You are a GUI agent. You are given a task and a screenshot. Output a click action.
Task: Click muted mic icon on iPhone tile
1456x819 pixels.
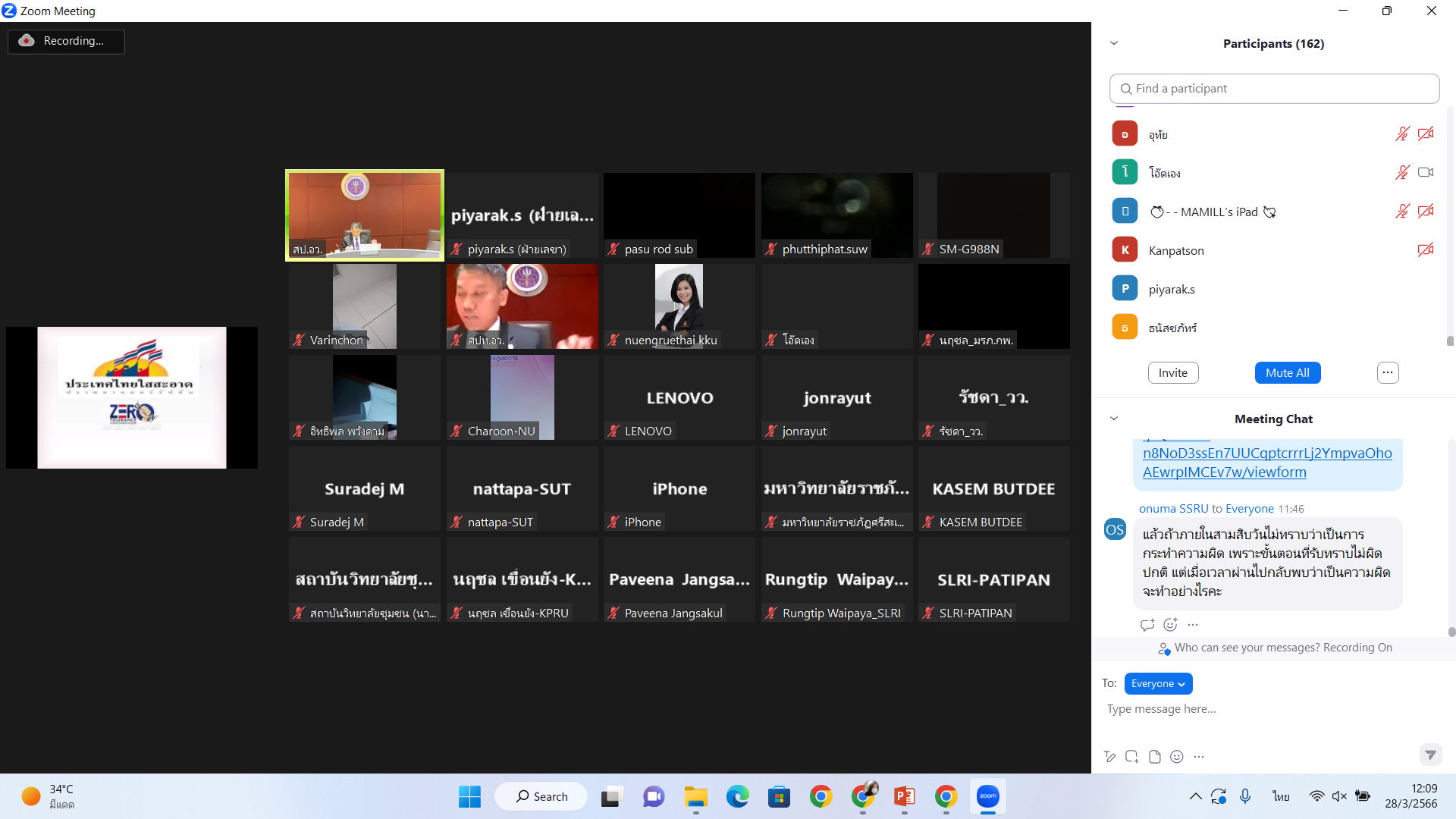613,522
